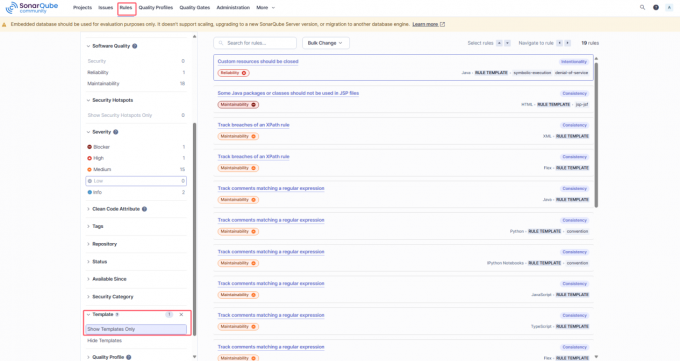Screen dimensions: 680x361
Task: Click Maintainability badge on the XML XPath rule
Action: point(238,136)
